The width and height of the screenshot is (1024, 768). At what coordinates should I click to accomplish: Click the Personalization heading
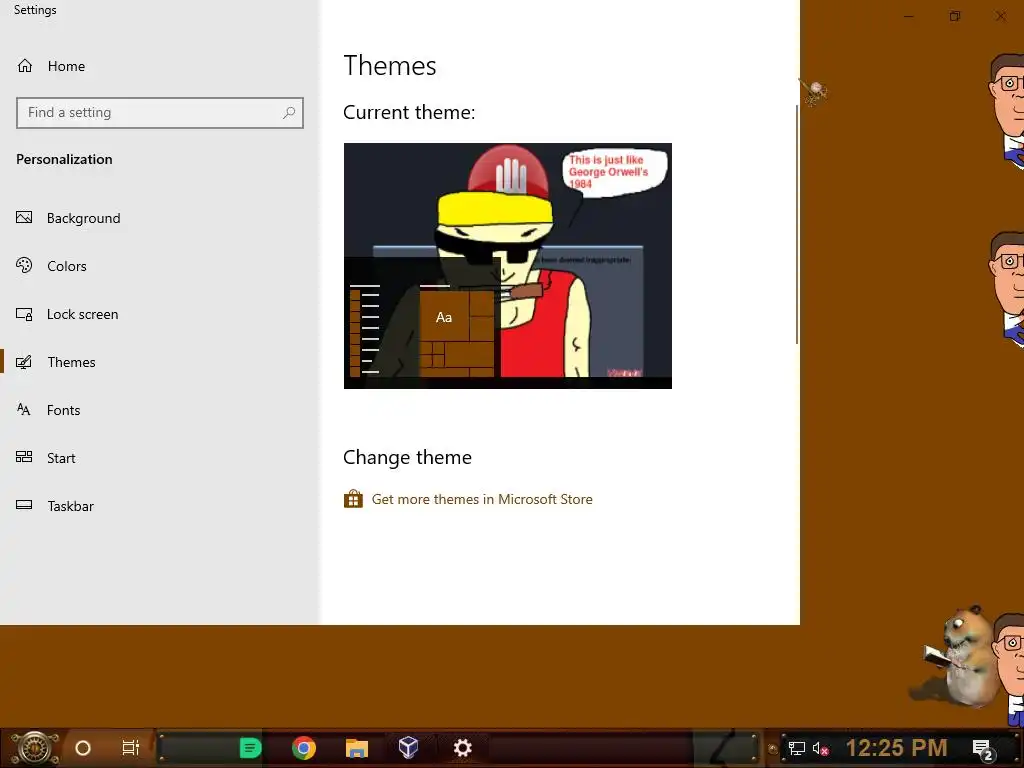click(x=64, y=159)
